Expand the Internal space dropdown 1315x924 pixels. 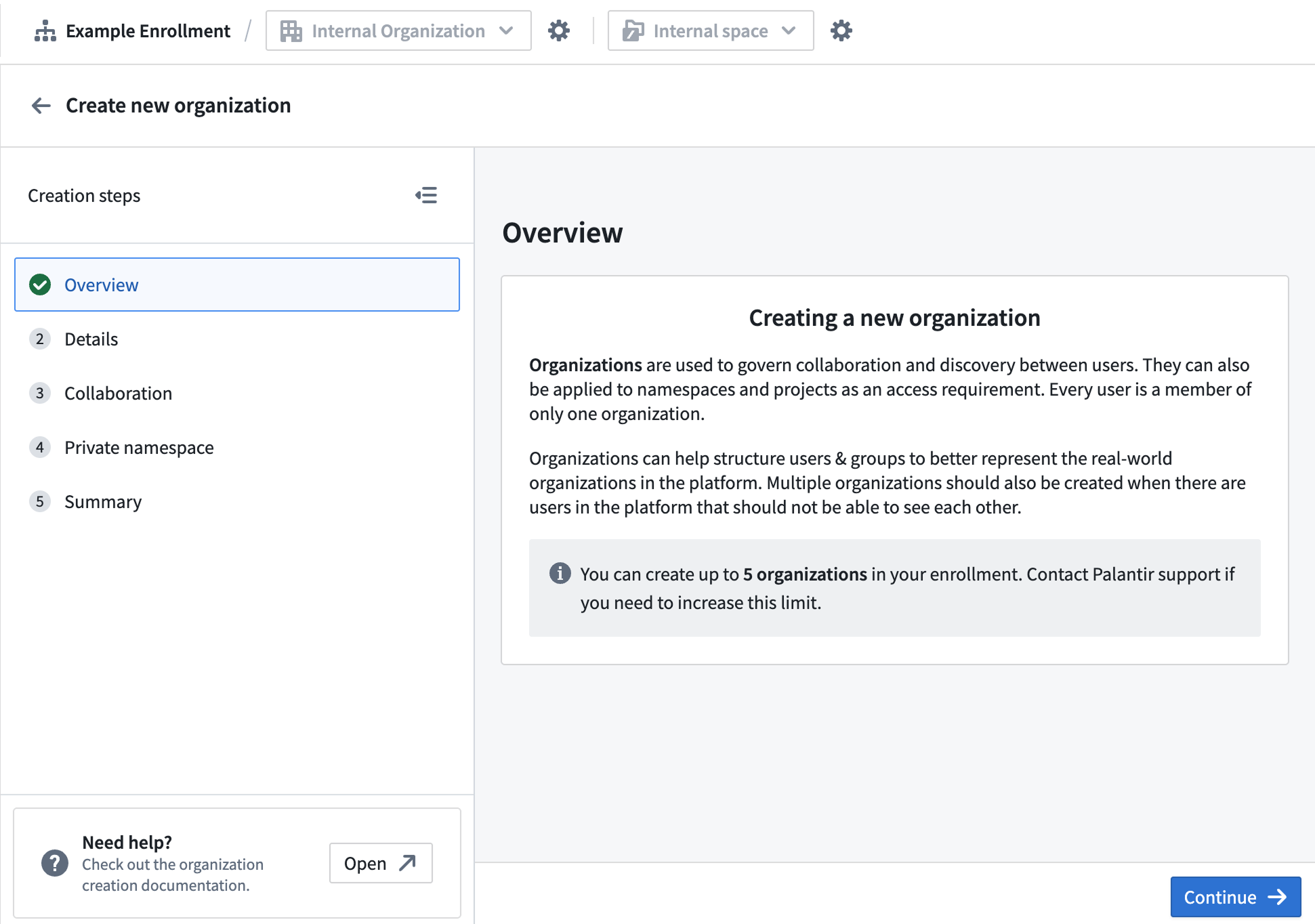[x=711, y=30]
